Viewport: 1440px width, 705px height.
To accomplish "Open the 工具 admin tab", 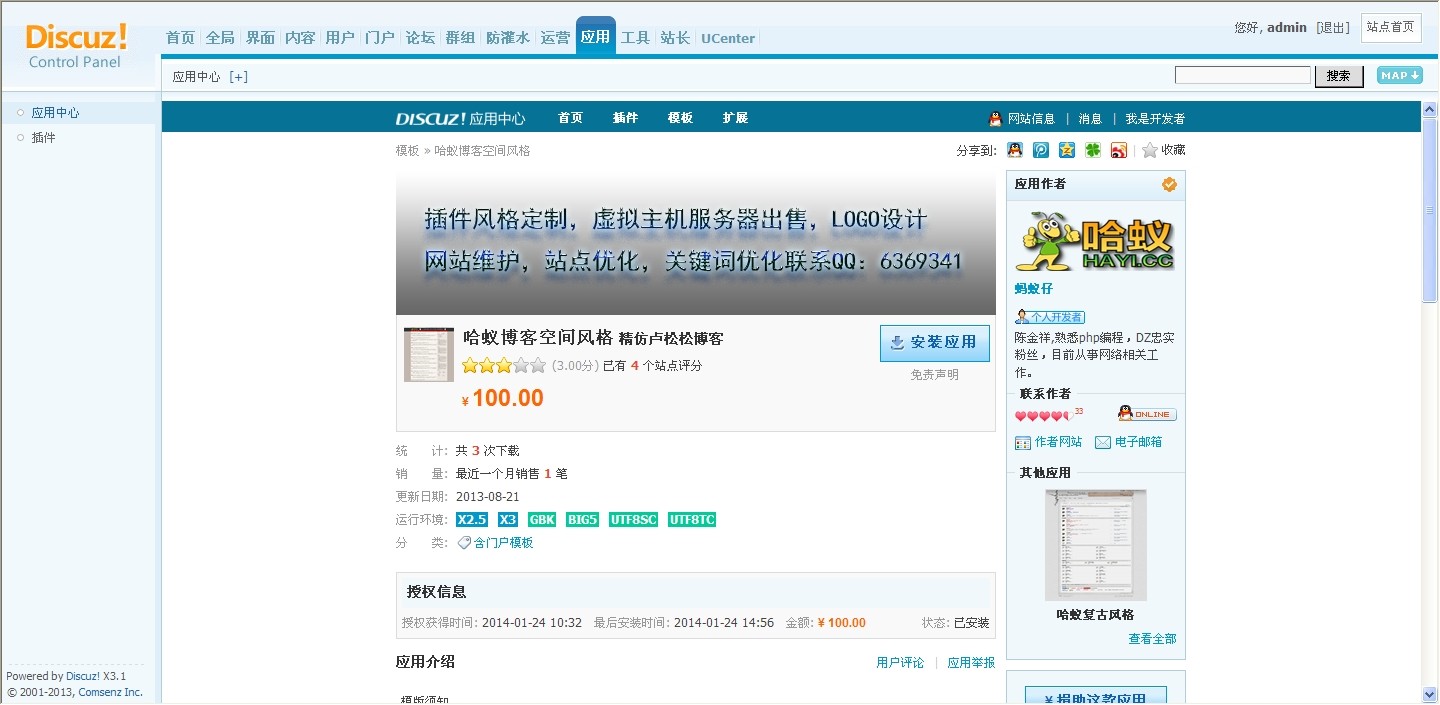I will (635, 38).
